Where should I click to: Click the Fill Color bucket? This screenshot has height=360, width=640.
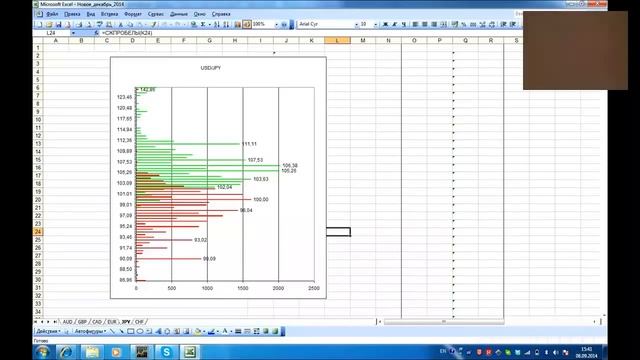(198, 331)
